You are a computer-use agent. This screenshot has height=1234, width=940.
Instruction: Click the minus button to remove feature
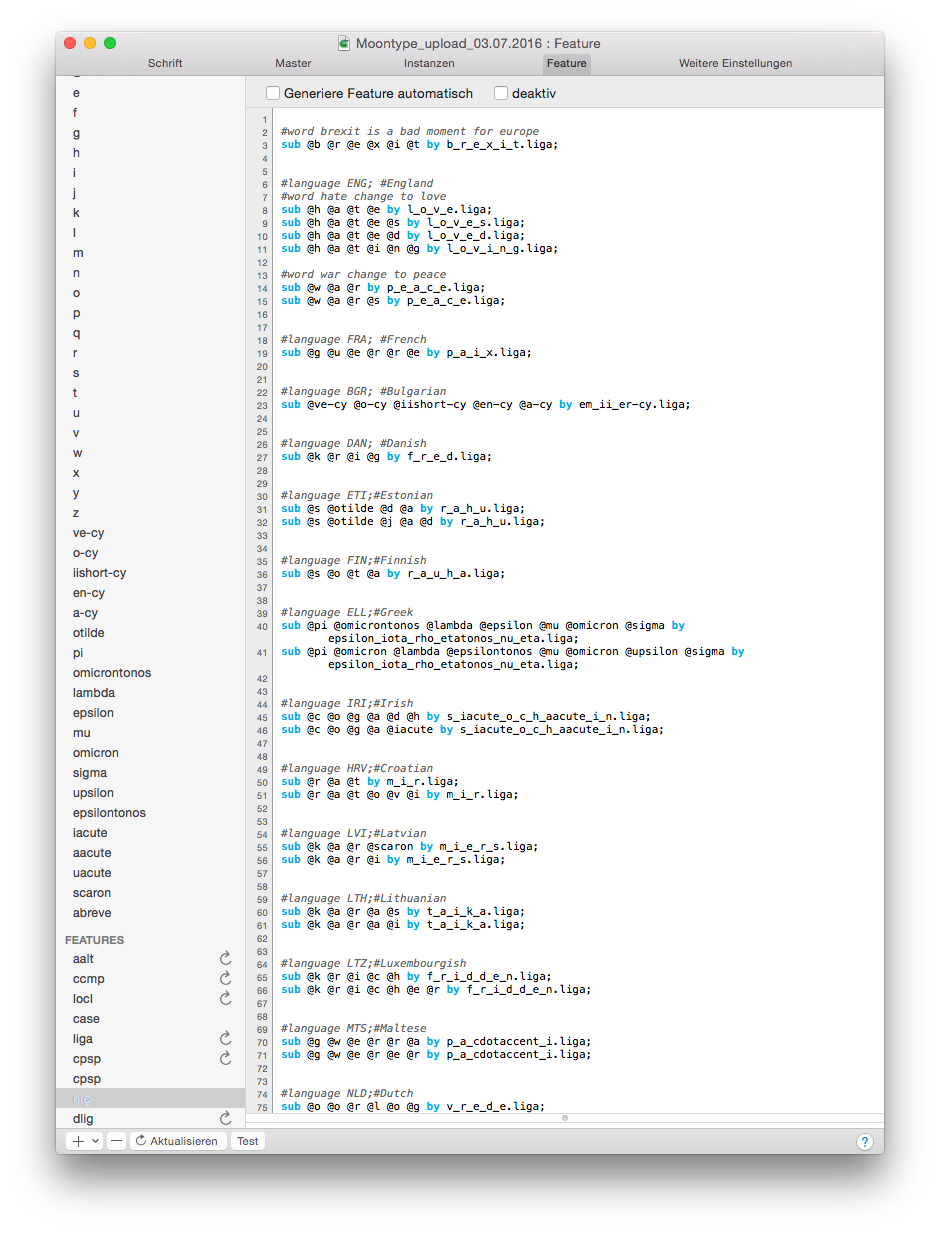pos(116,1141)
